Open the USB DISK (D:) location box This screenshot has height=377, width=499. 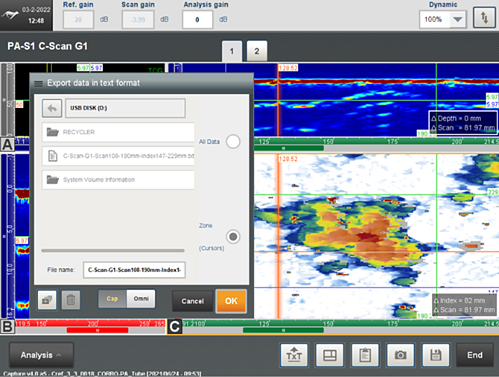coord(125,108)
